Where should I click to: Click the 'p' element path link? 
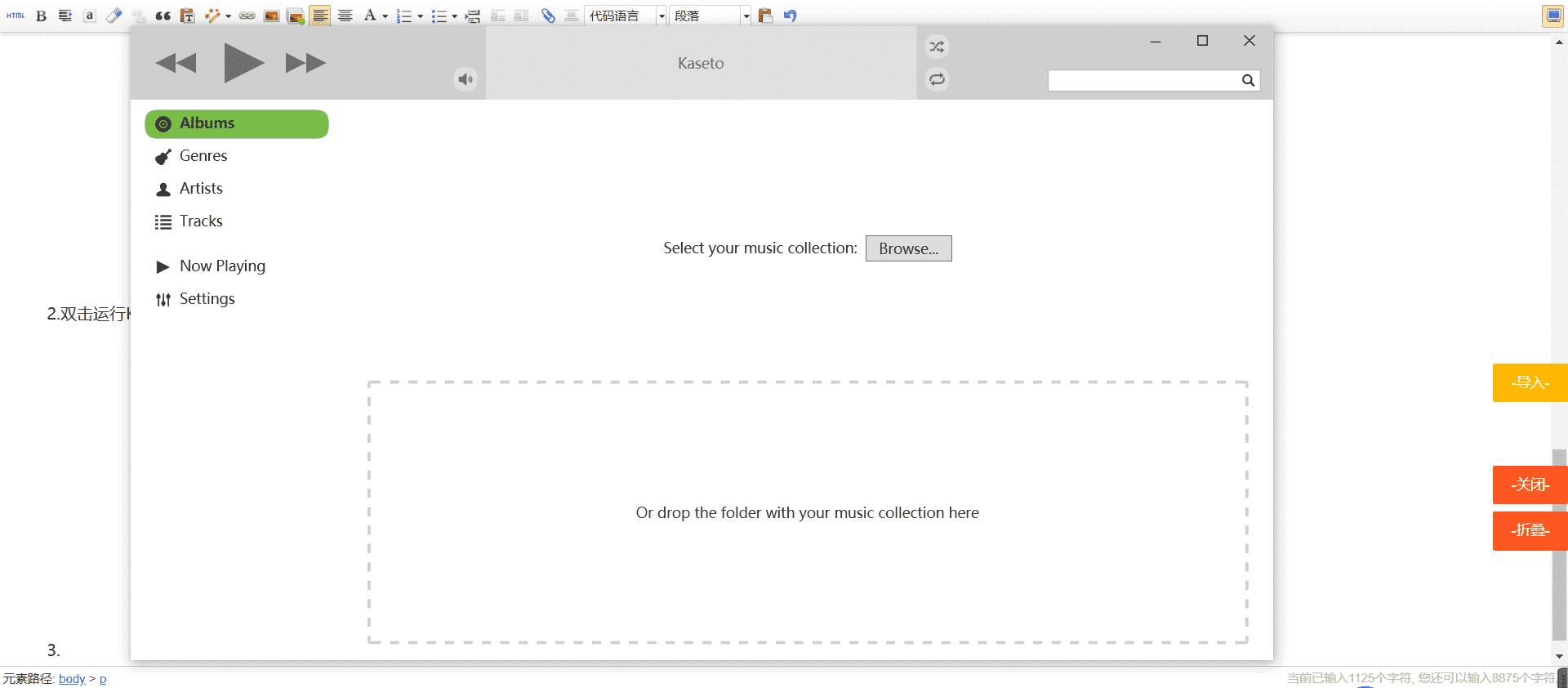(103, 679)
